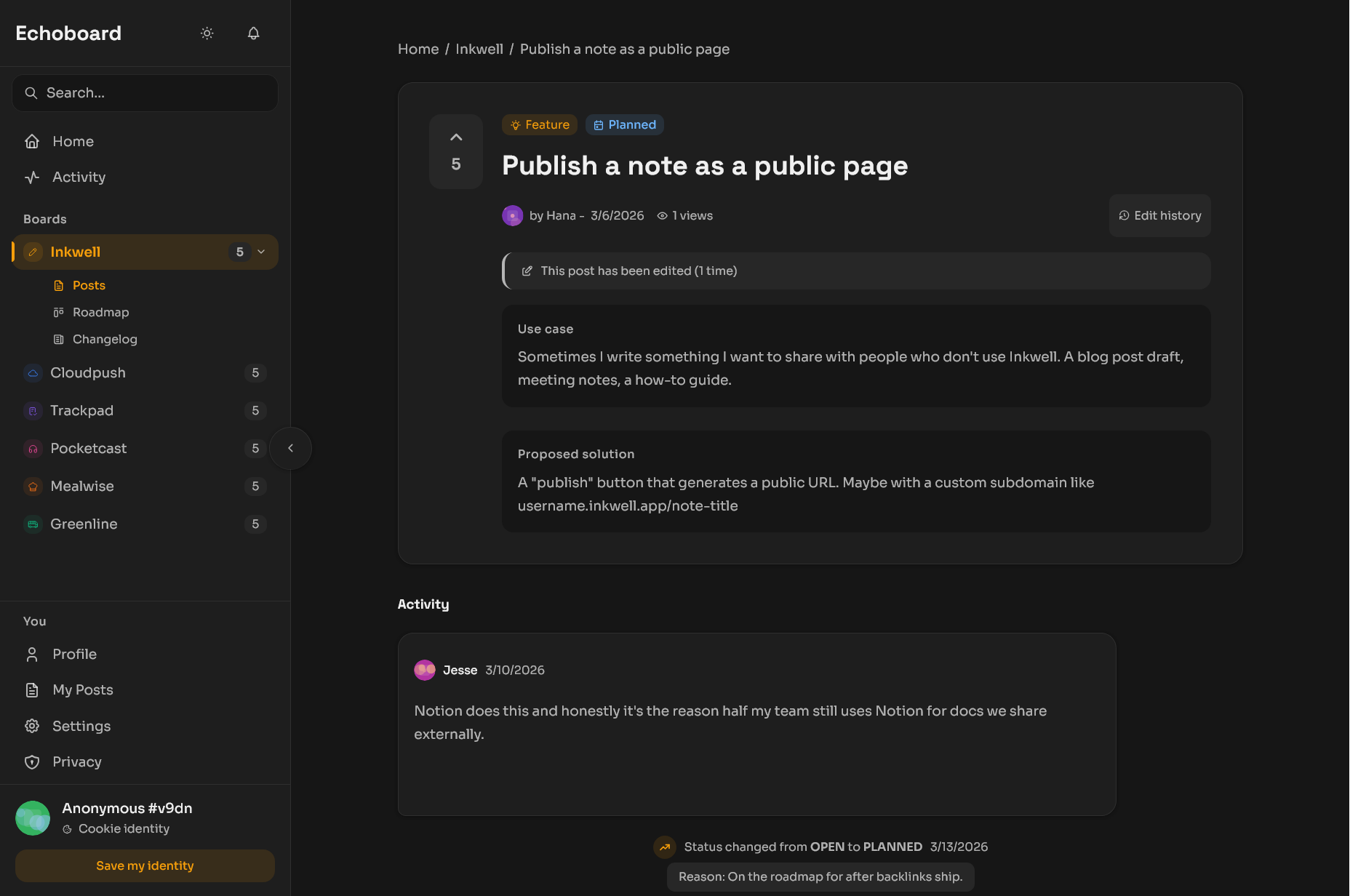The width and height of the screenshot is (1350, 896).
Task: Toggle the light/dark theme sun icon
Action: [x=207, y=33]
